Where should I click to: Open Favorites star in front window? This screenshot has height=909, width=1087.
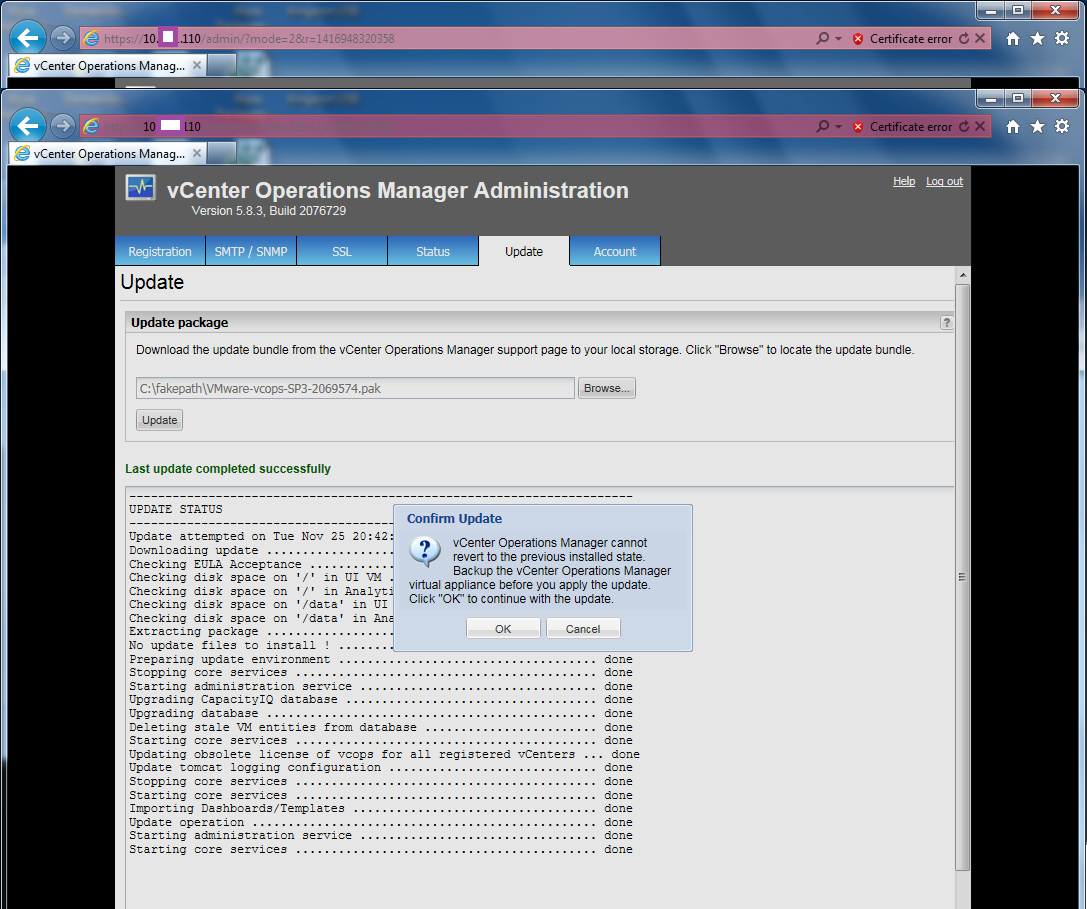1037,126
